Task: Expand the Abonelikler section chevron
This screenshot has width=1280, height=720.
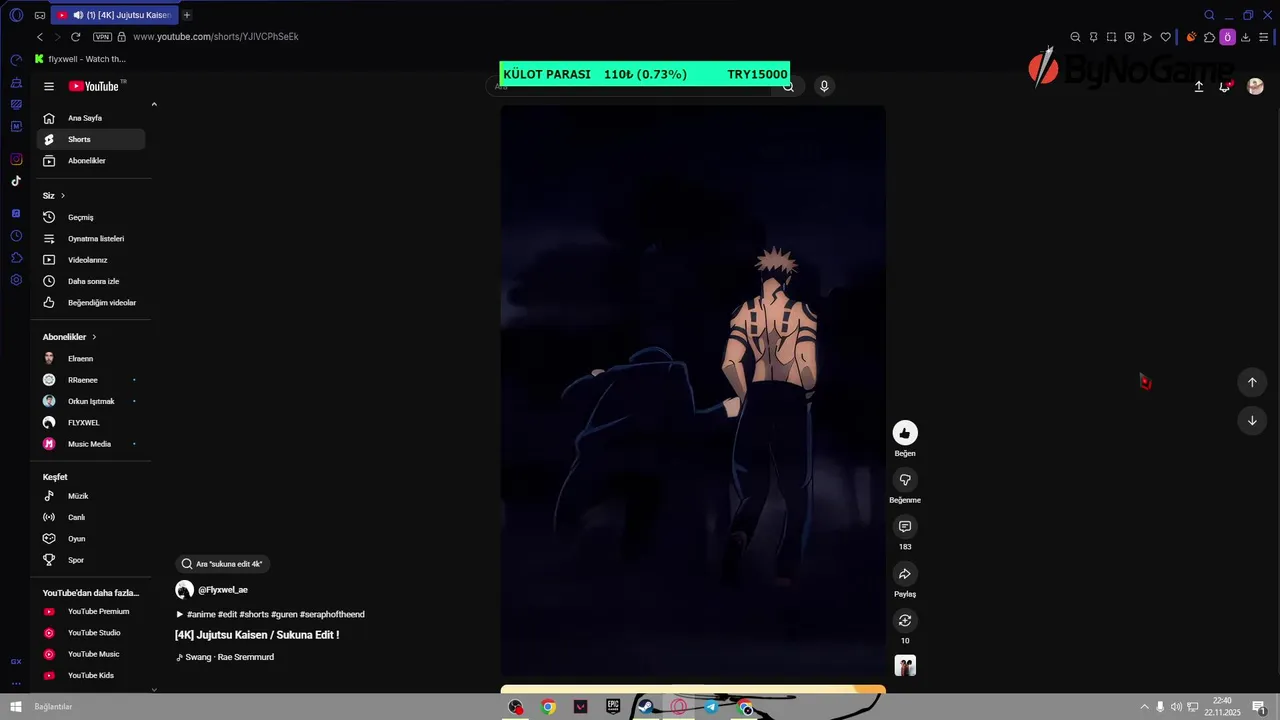Action: (94, 337)
